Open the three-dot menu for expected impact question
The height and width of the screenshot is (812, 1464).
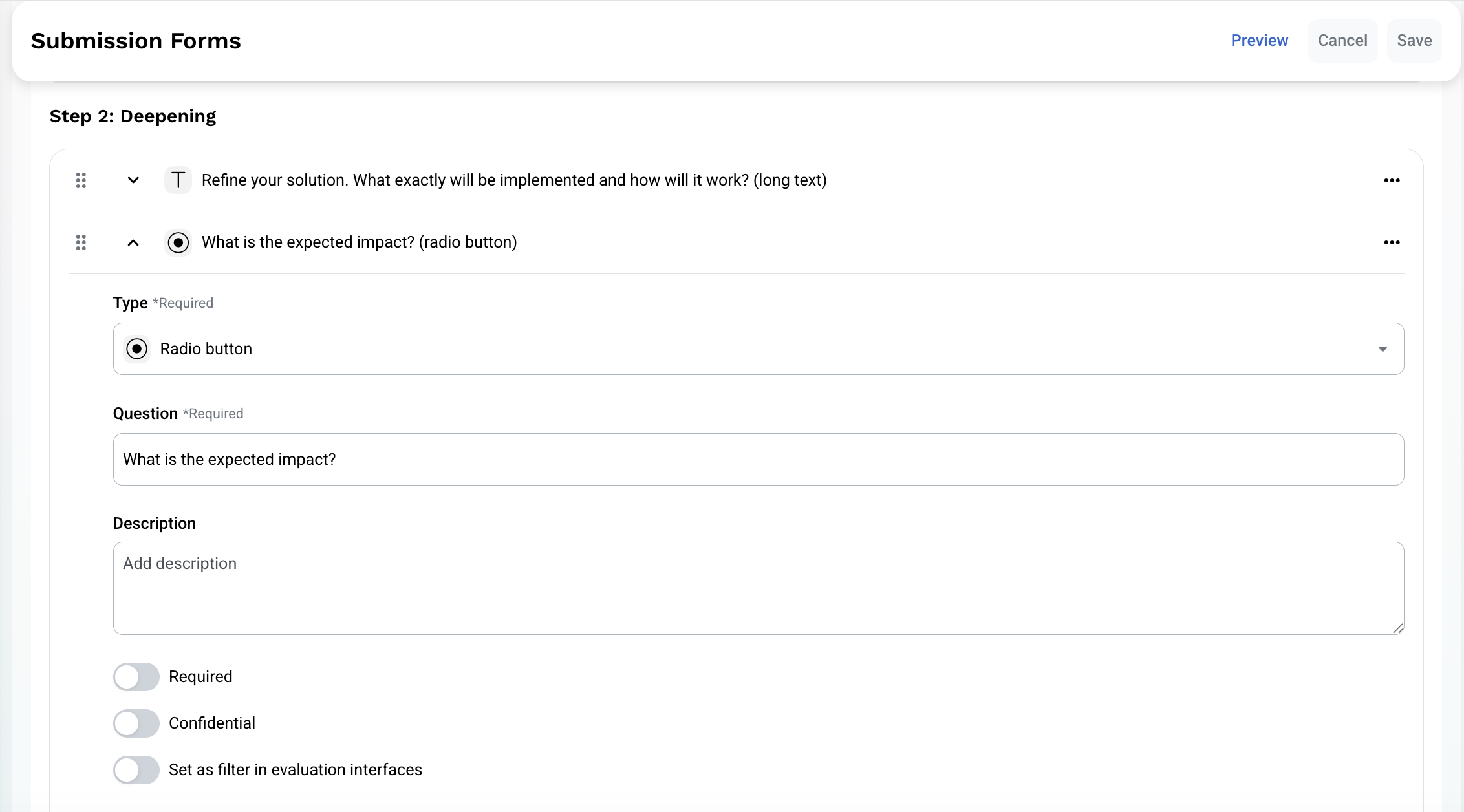pyautogui.click(x=1392, y=242)
